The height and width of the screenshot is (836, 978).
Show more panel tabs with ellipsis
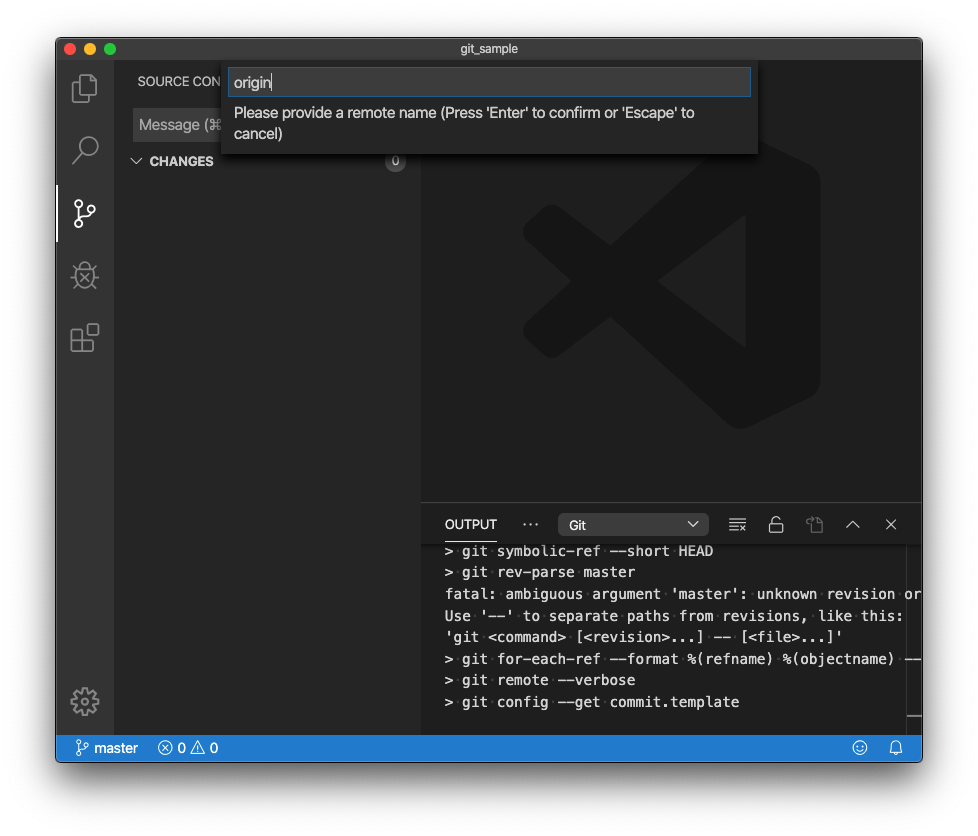[530, 525]
